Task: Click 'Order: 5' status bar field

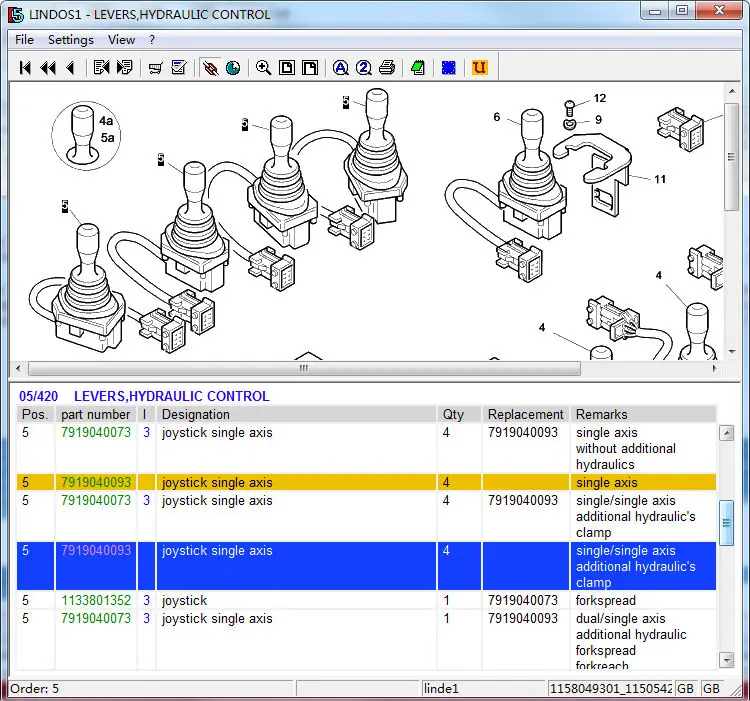Action: coord(151,689)
